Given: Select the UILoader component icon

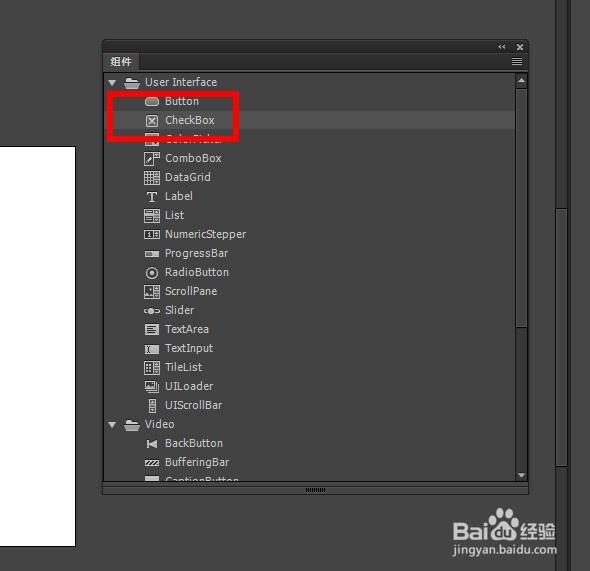Looking at the screenshot, I should [152, 387].
